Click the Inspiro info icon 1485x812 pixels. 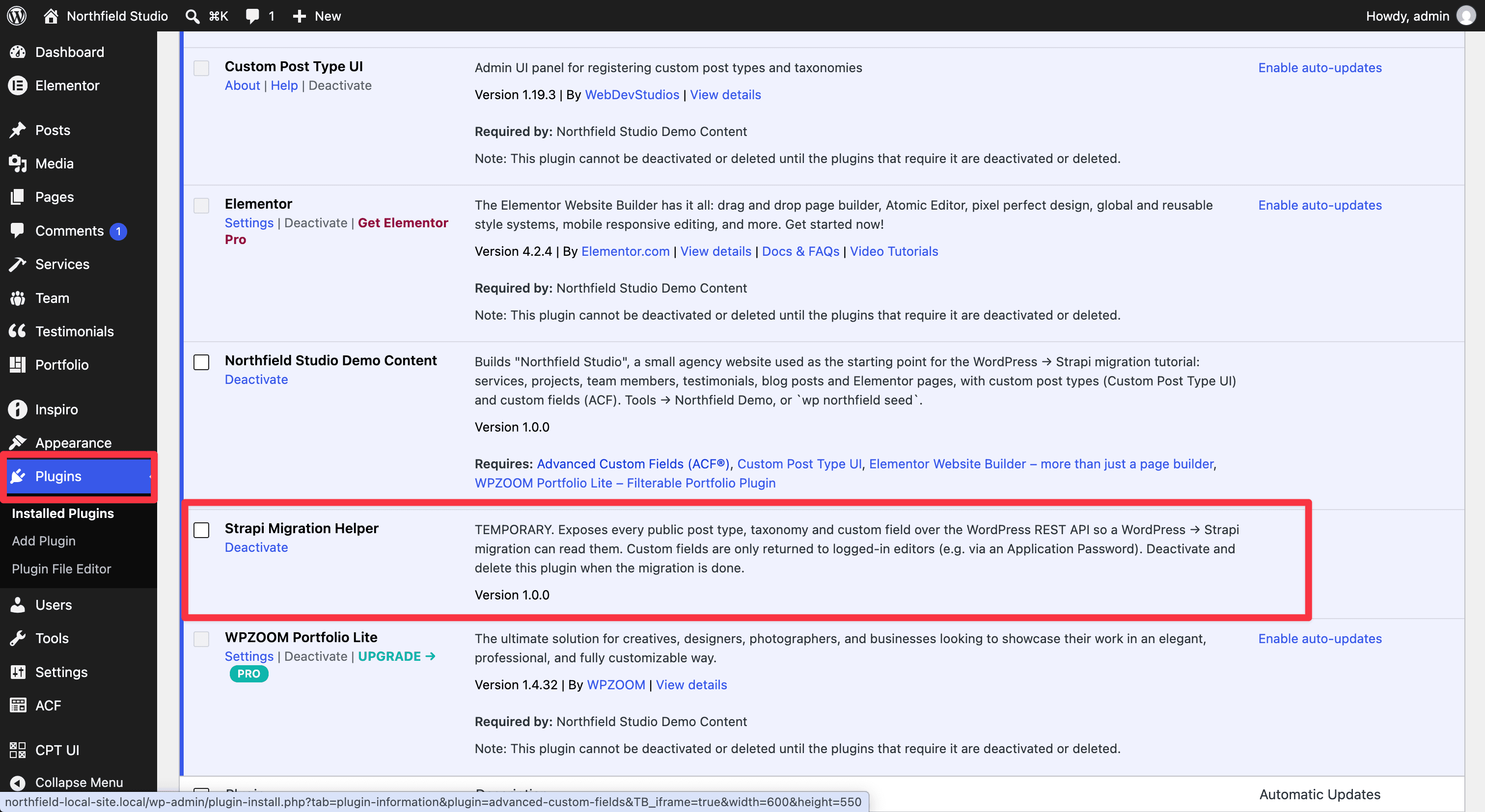[17, 409]
